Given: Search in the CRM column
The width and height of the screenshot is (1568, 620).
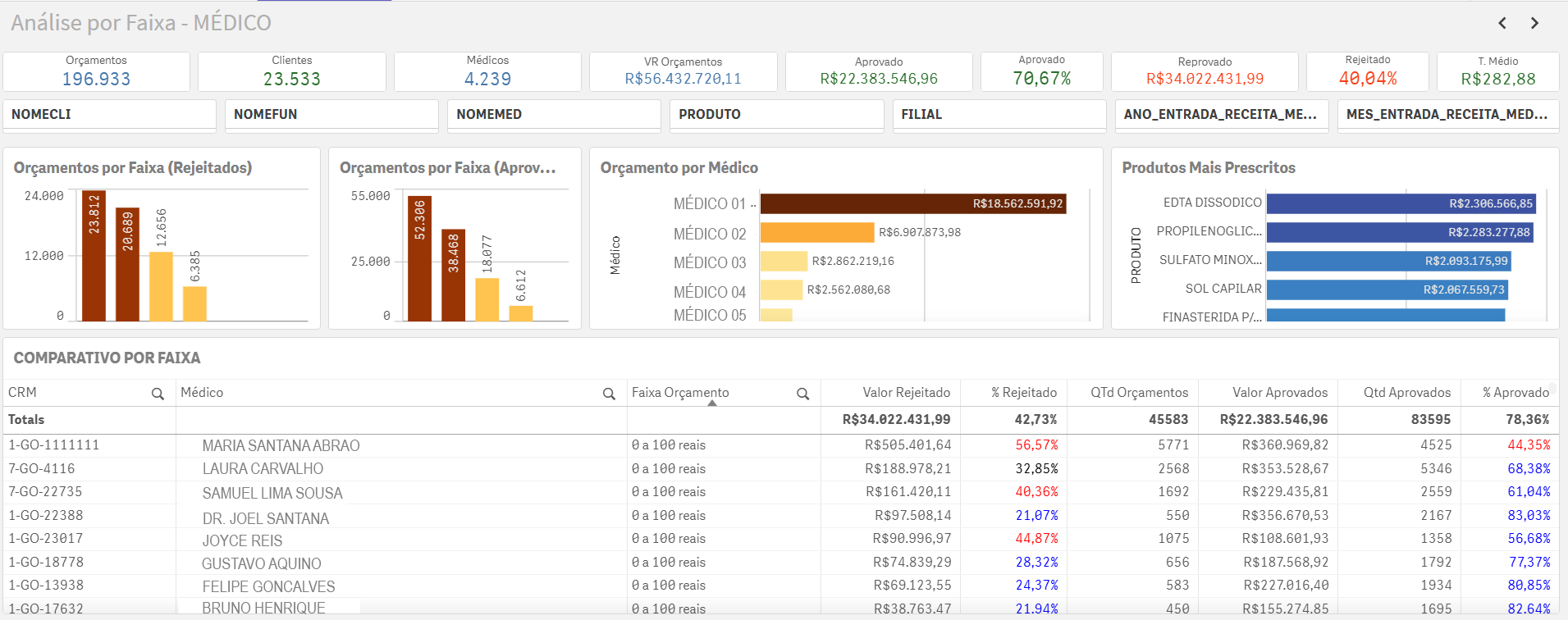Looking at the screenshot, I should (x=158, y=394).
